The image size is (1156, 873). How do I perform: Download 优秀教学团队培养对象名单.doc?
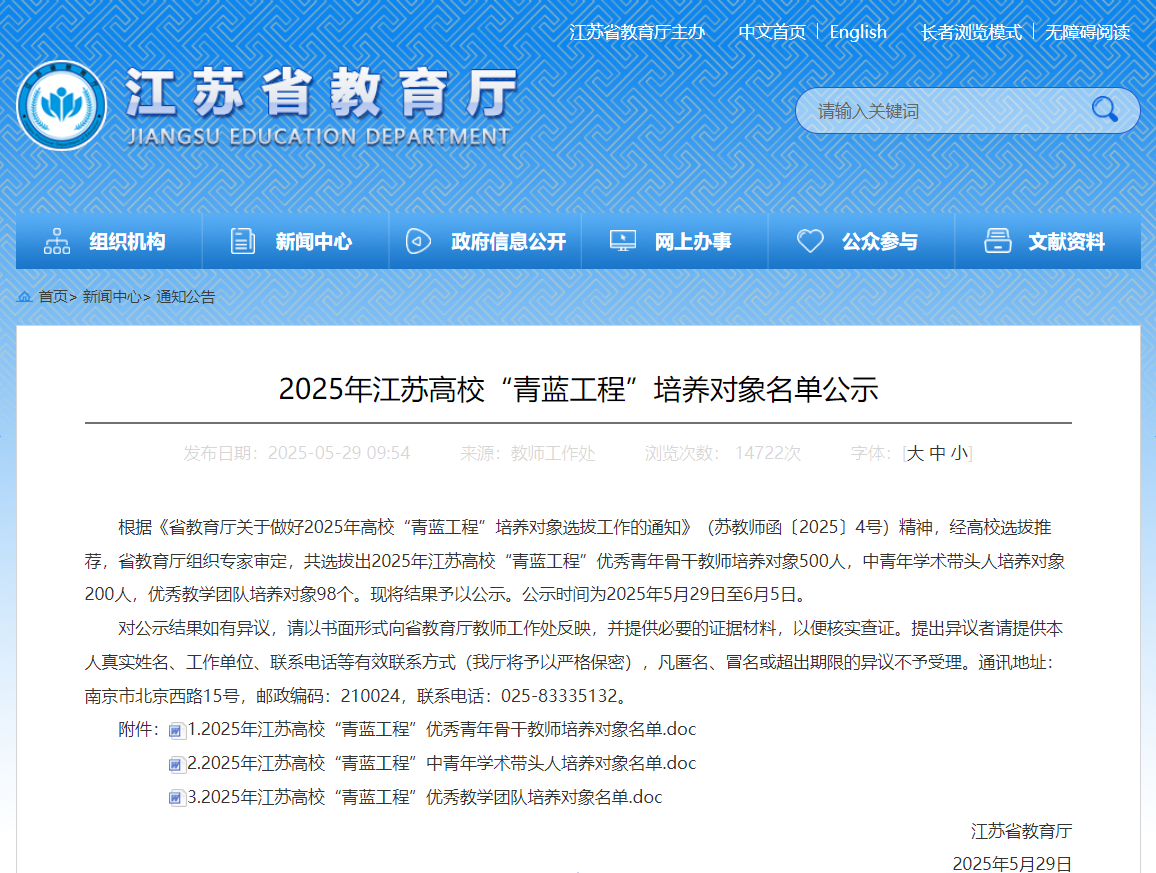[x=425, y=797]
